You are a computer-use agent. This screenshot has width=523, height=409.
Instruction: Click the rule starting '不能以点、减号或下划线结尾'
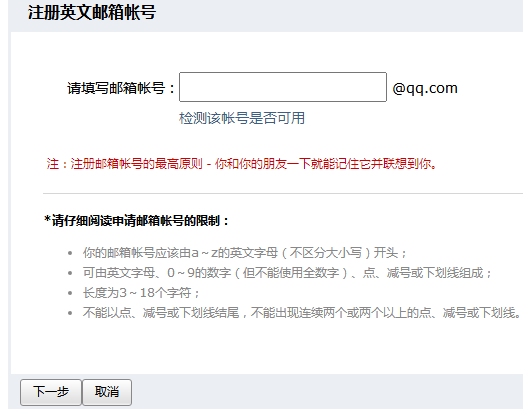pyautogui.click(x=302, y=313)
